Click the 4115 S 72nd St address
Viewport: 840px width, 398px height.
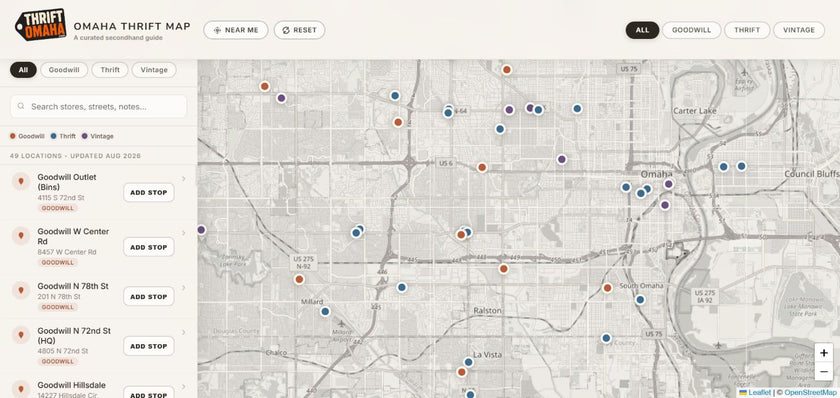(x=61, y=198)
